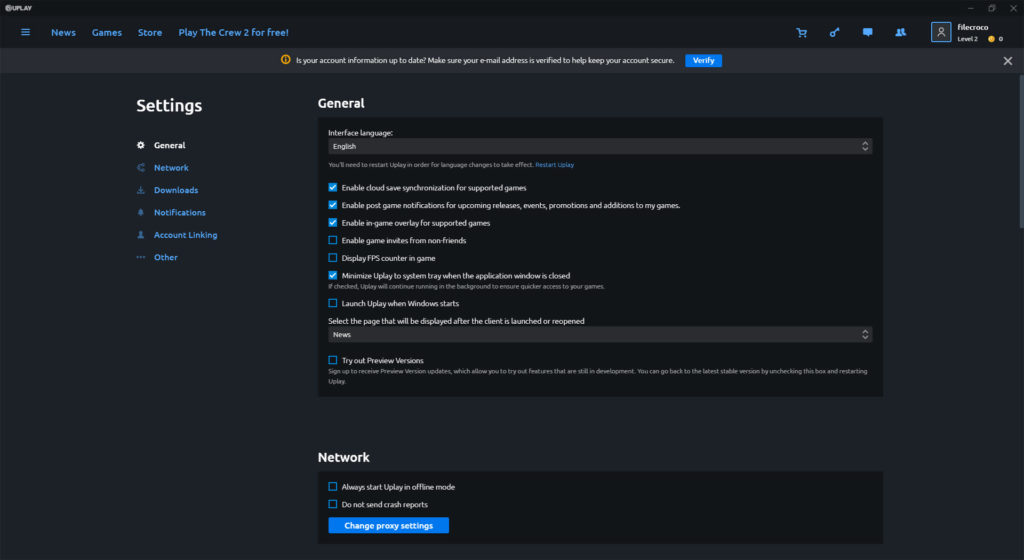Dismiss the account verification banner

point(1008,61)
